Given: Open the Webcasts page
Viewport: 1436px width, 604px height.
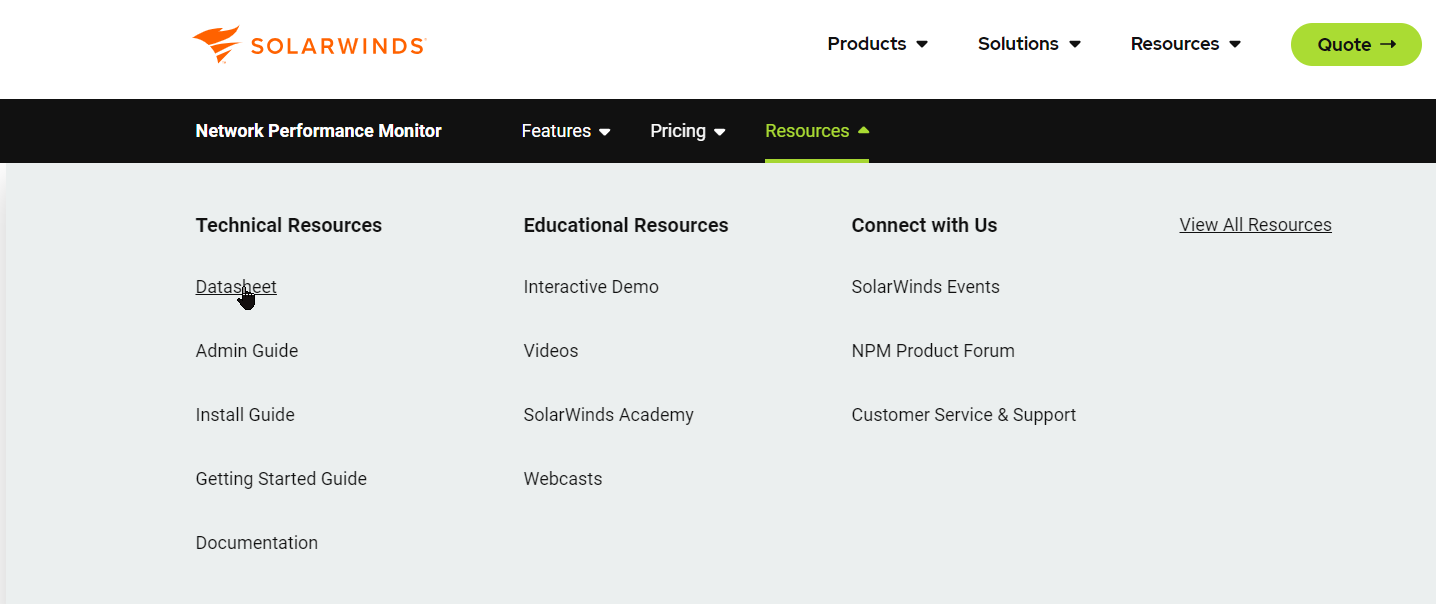Looking at the screenshot, I should [x=563, y=479].
